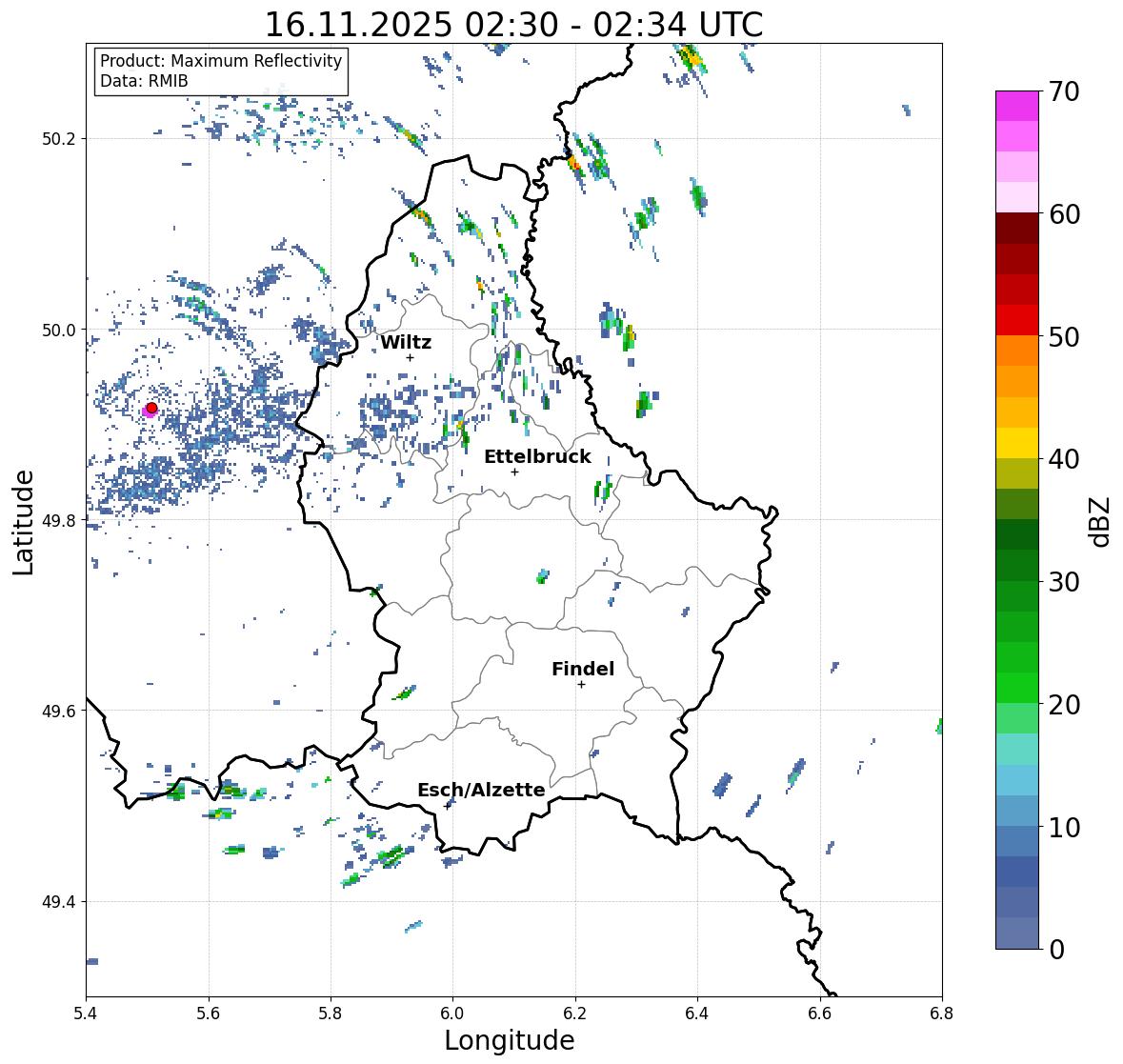Click the 50 value on colorbar
Screen dimensions: 1123x1064
1064,337
